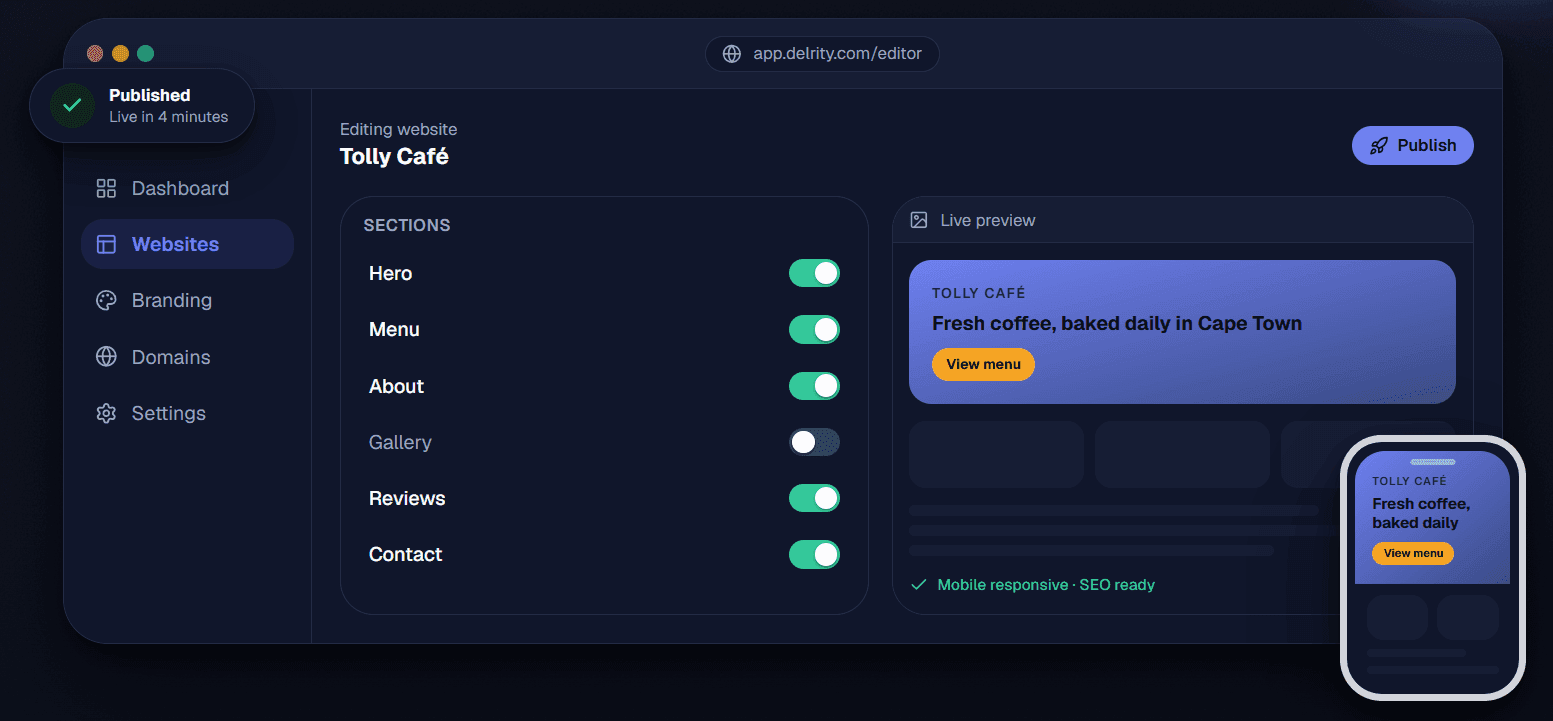Disable the Contact section toggle
The image size is (1553, 721).
[814, 554]
